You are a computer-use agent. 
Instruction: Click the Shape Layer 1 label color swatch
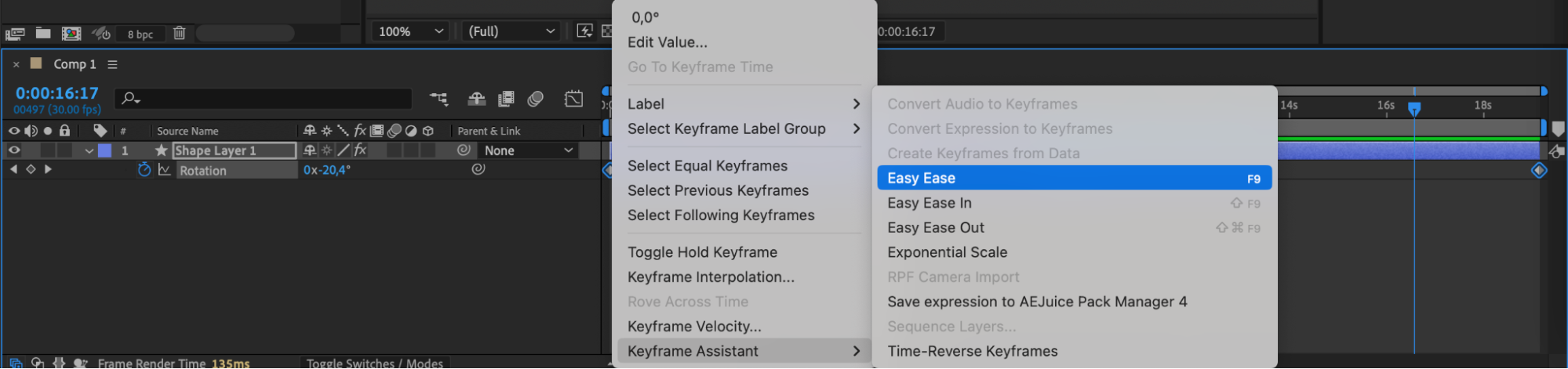coord(104,150)
